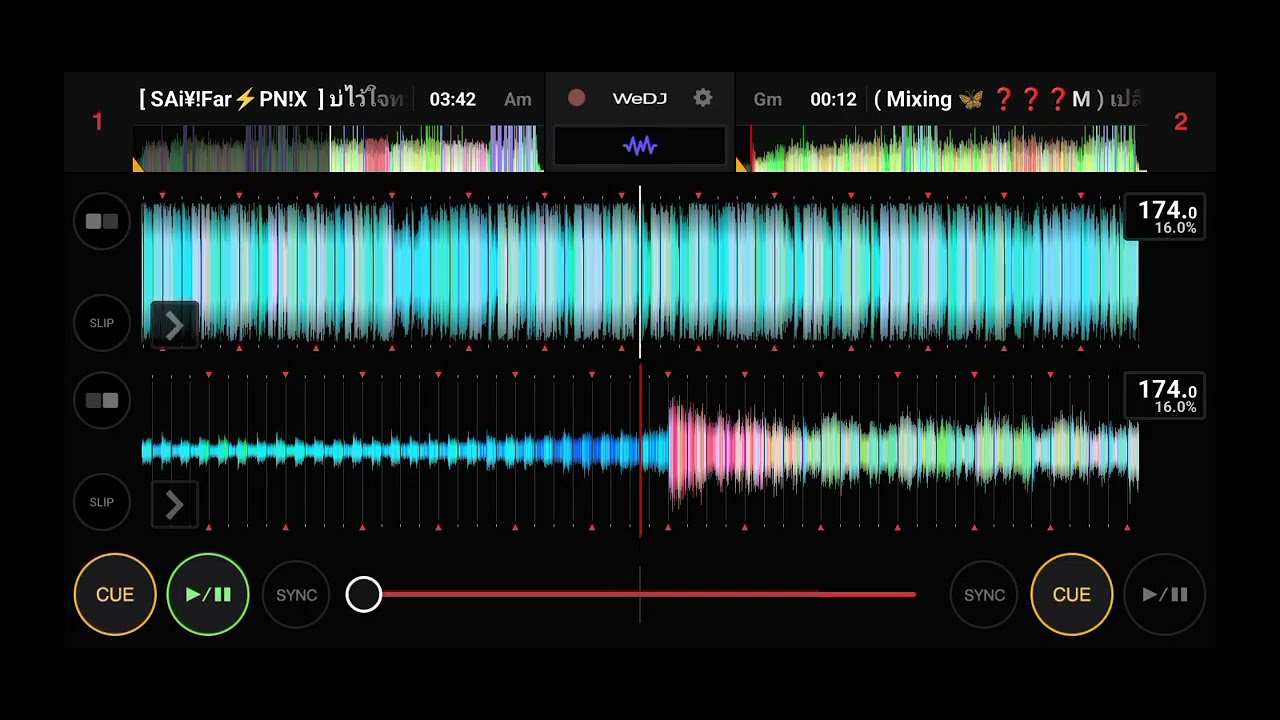Tap the deck 1 layout pads icon
The height and width of the screenshot is (720, 1280).
click(x=102, y=222)
